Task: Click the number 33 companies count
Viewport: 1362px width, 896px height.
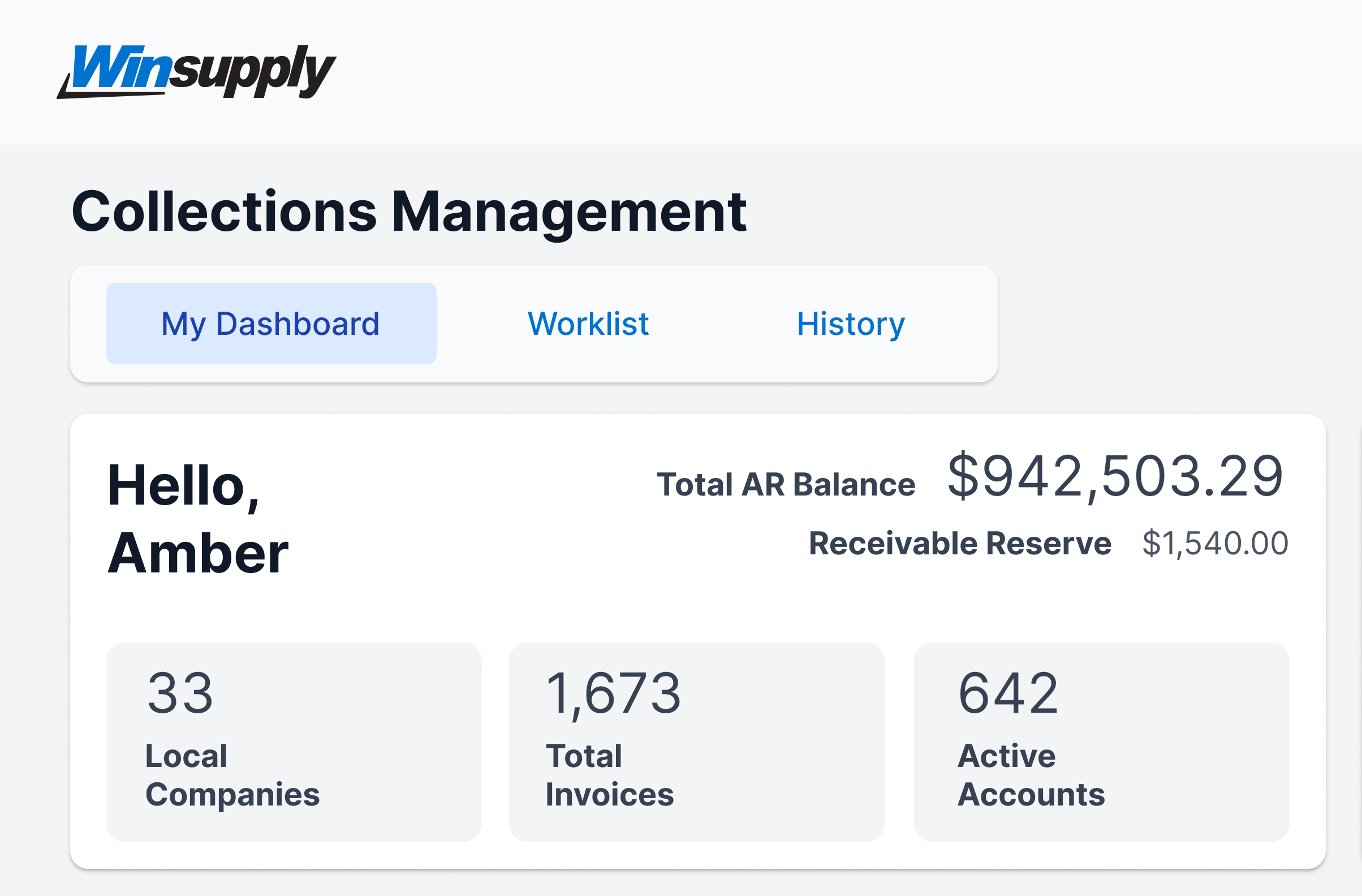Action: 180,693
